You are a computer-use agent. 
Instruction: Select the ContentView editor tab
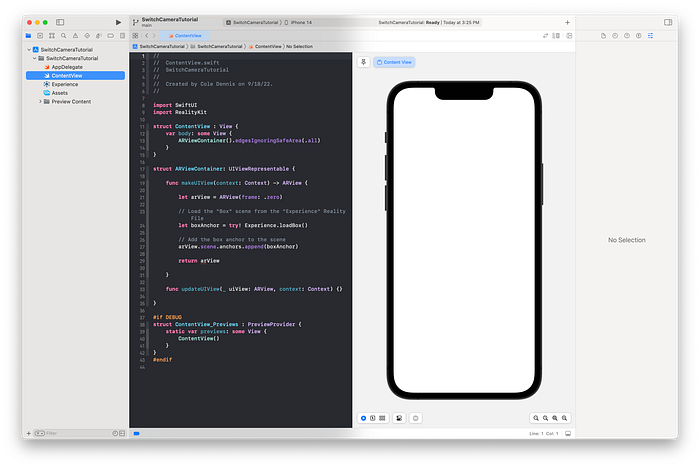point(185,36)
